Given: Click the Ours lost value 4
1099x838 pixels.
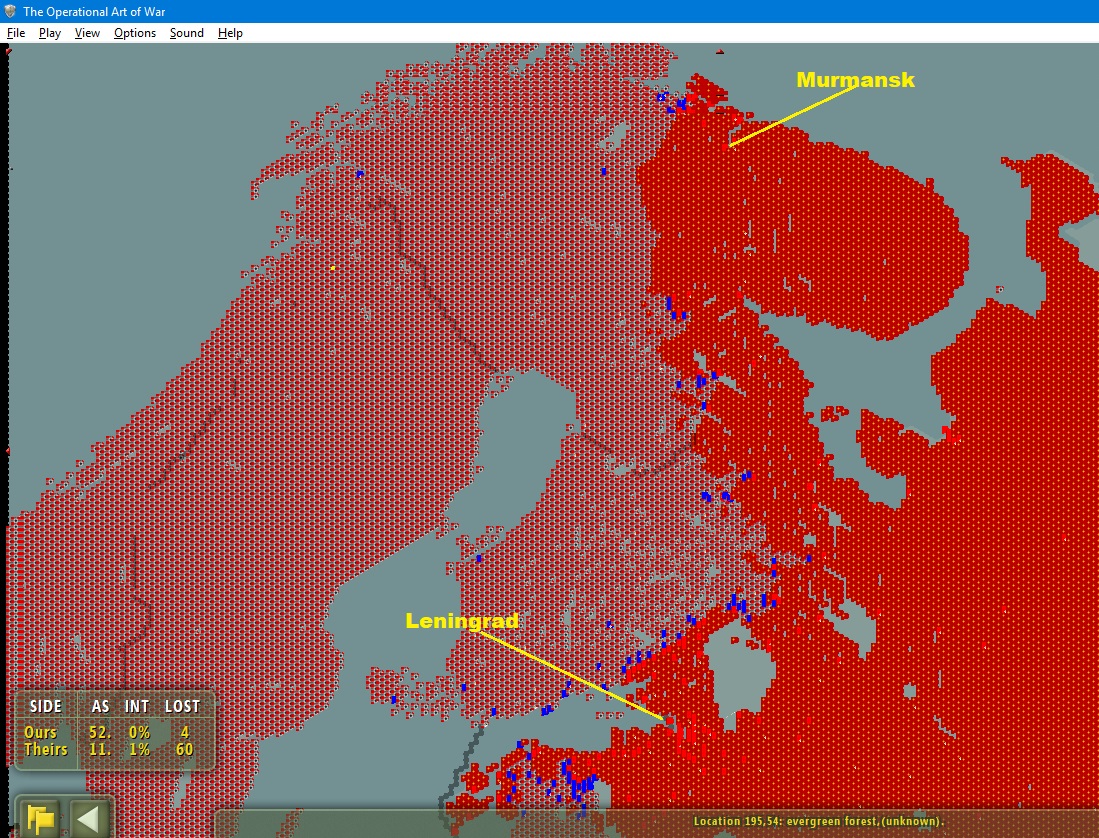Looking at the screenshot, I should (185, 732).
